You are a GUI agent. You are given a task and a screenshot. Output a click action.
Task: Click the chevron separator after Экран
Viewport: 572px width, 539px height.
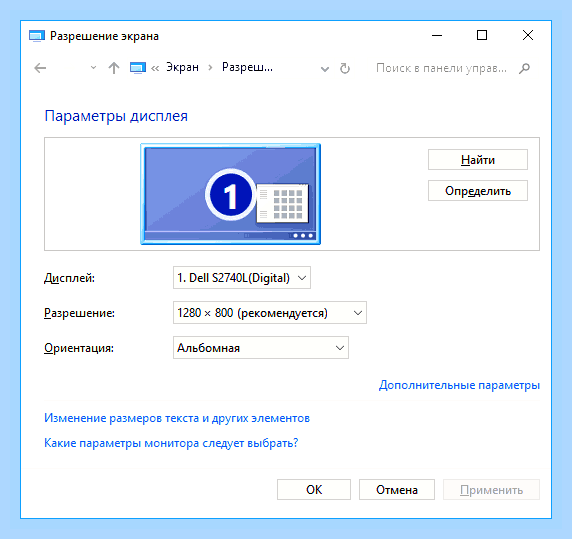coord(210,68)
